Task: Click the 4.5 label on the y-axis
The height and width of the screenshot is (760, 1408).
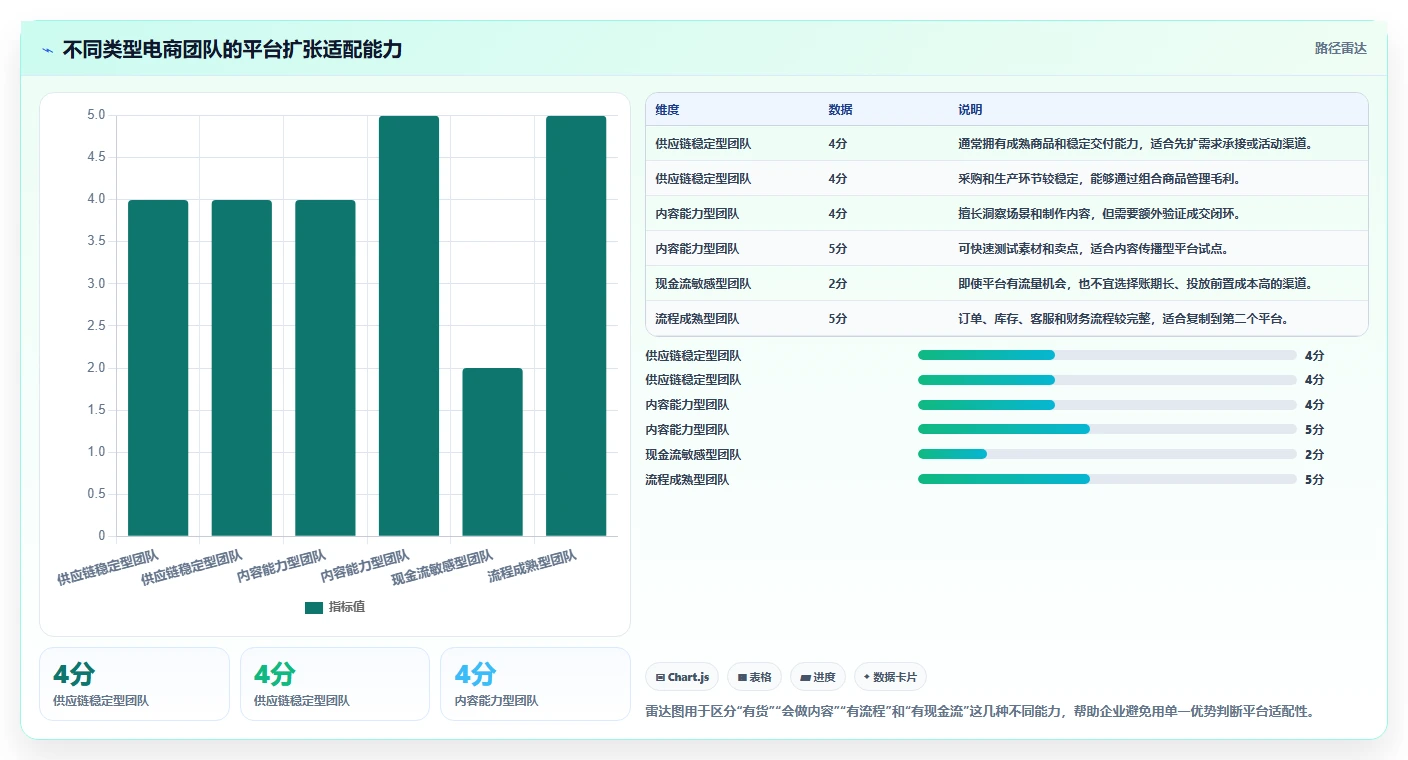Action: pos(96,157)
